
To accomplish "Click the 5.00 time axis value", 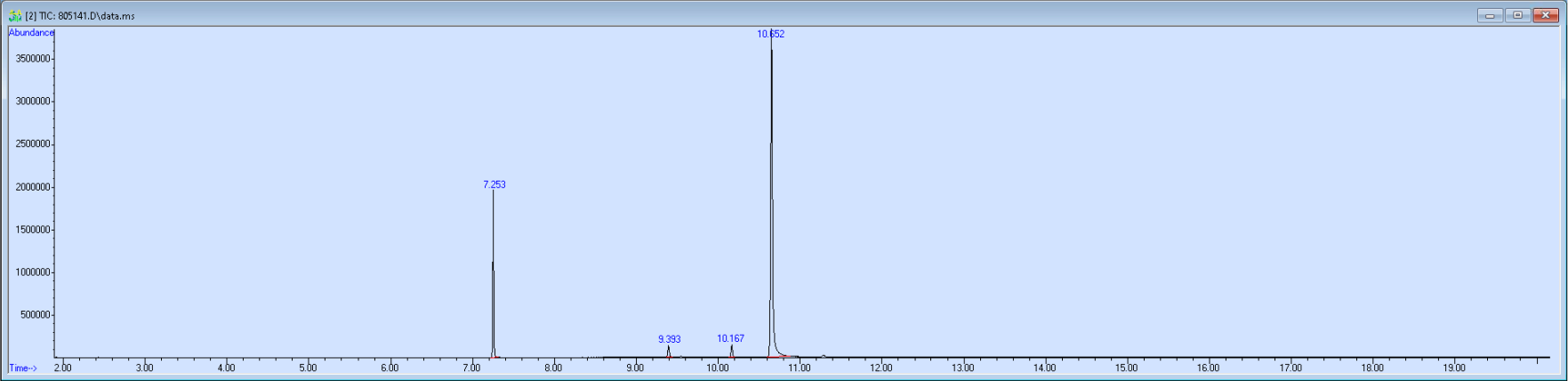I will tap(308, 368).
